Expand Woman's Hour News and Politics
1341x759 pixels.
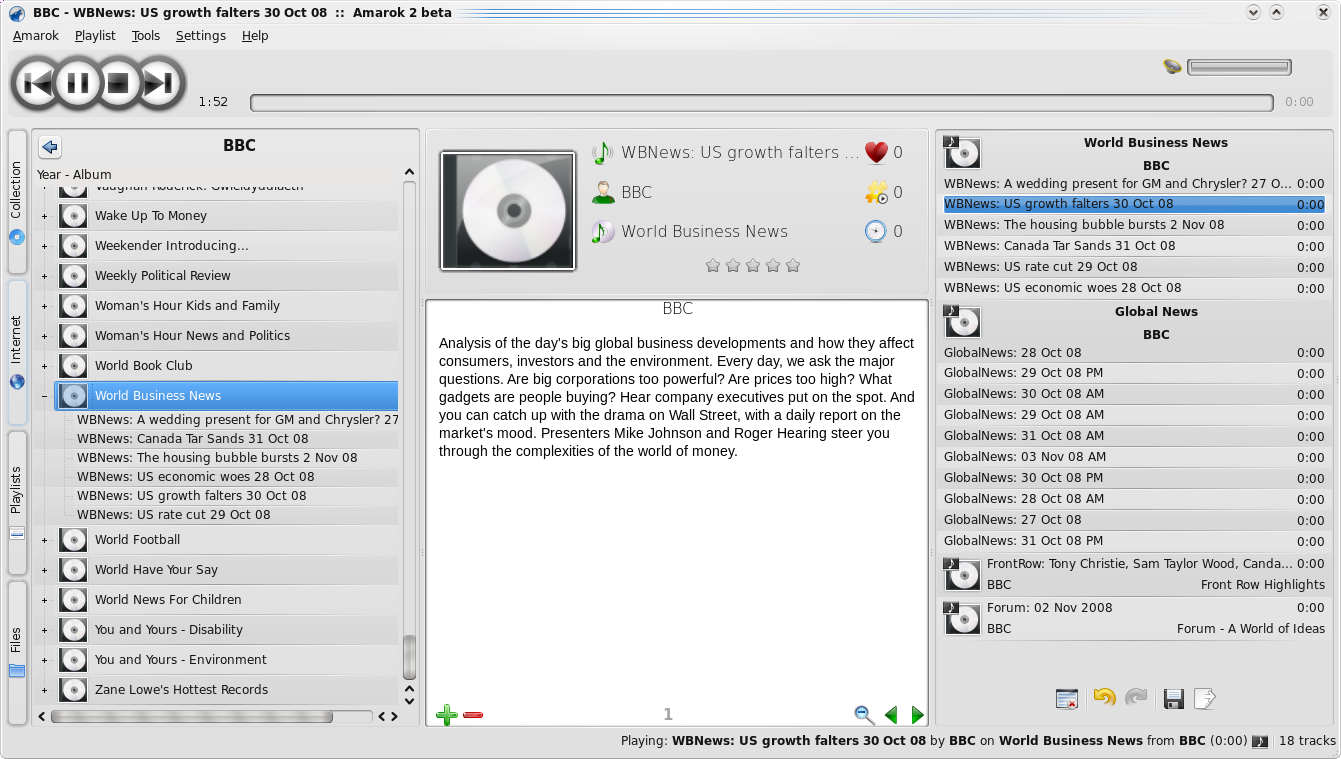(44, 336)
